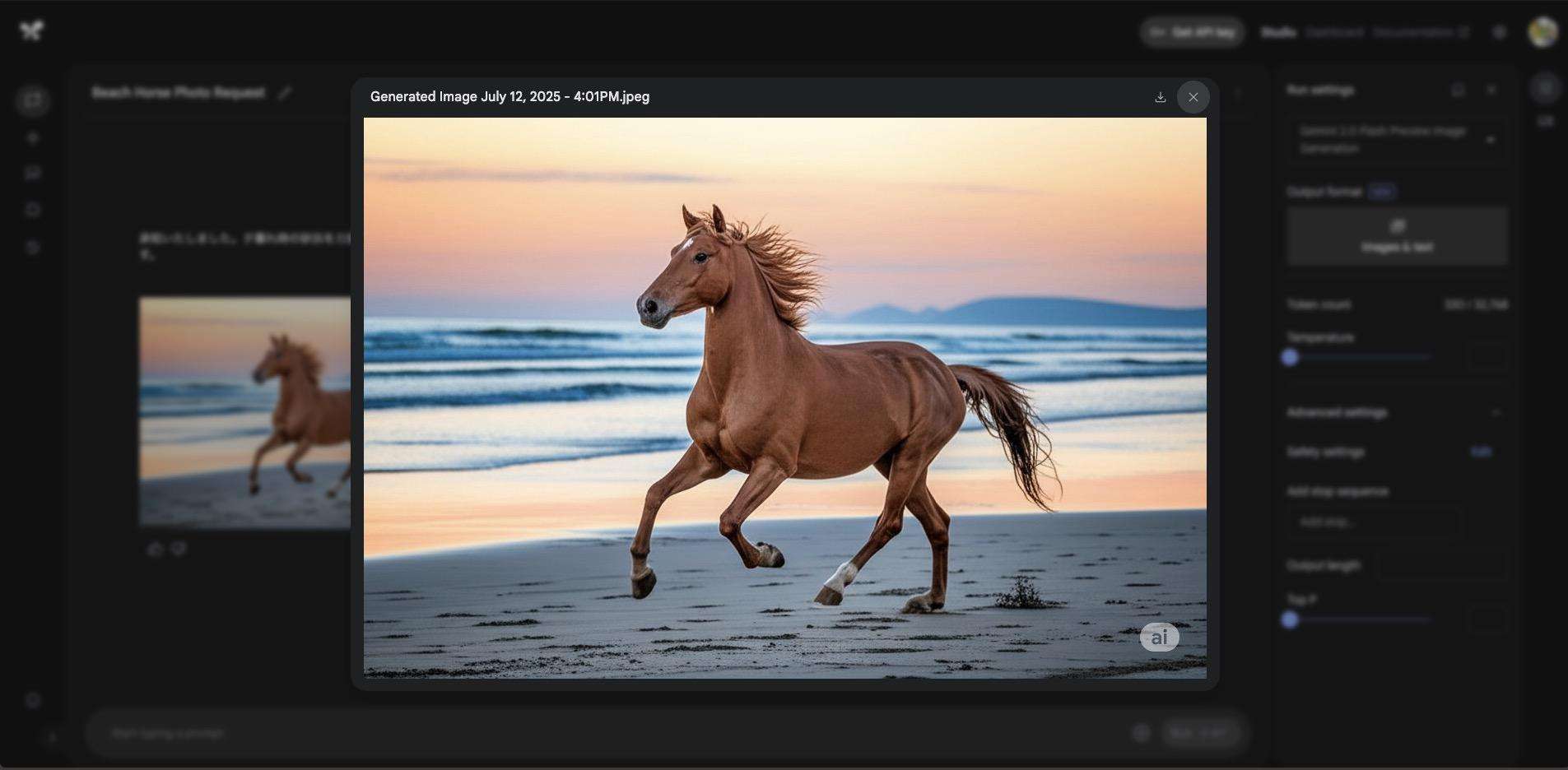This screenshot has height=770, width=1568.
Task: Give thumbs up to the response
Action: click(x=156, y=549)
